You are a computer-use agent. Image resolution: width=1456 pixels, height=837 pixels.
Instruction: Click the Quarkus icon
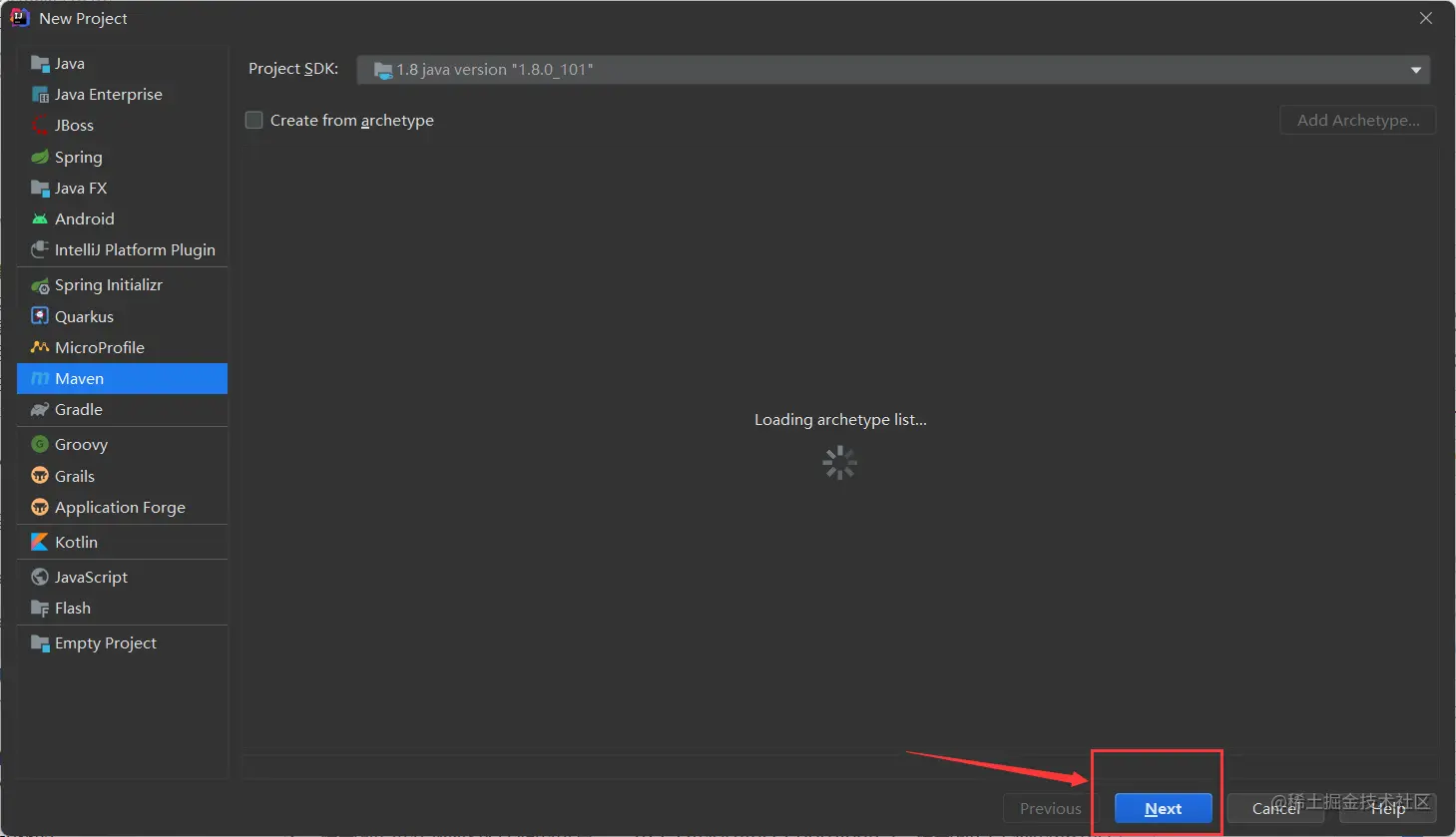click(40, 316)
